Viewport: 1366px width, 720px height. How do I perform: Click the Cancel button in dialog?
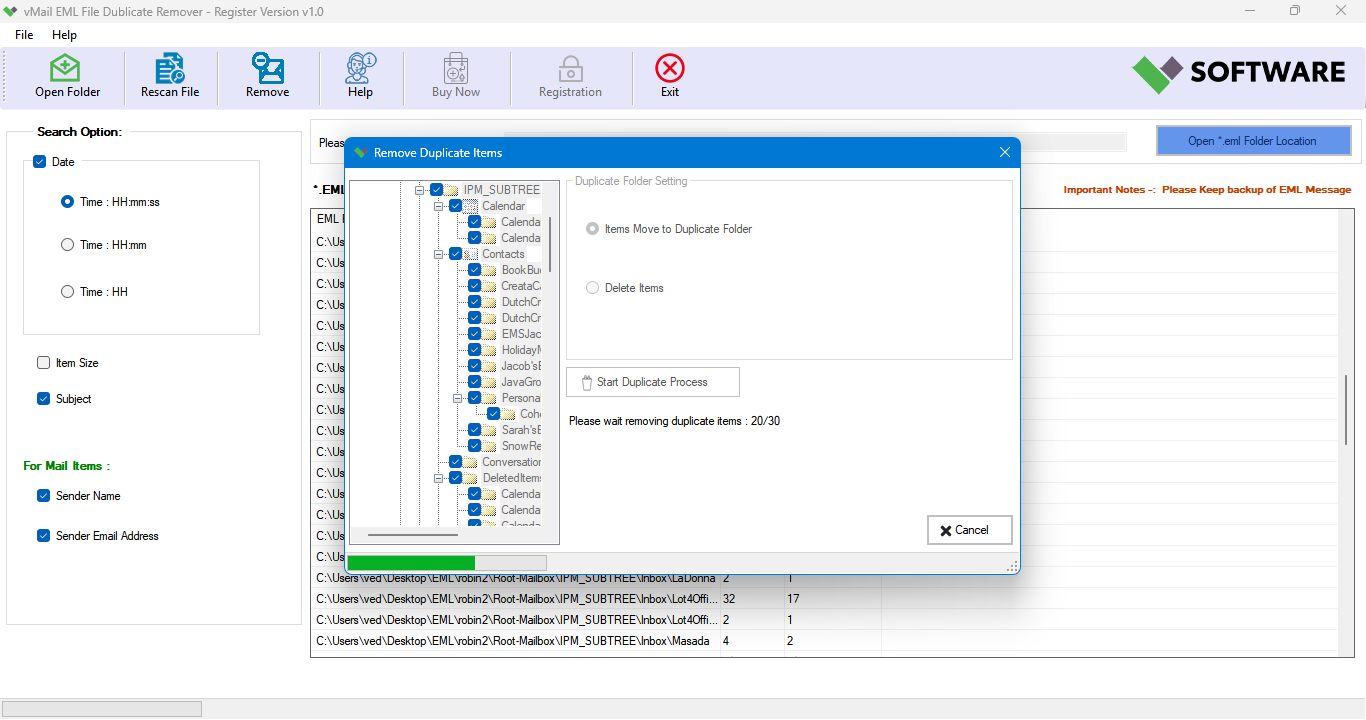click(970, 530)
